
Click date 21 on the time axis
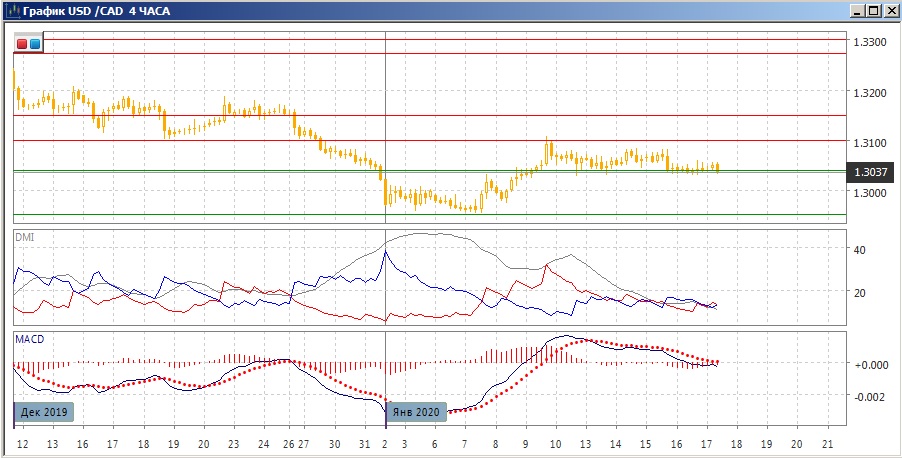827,444
